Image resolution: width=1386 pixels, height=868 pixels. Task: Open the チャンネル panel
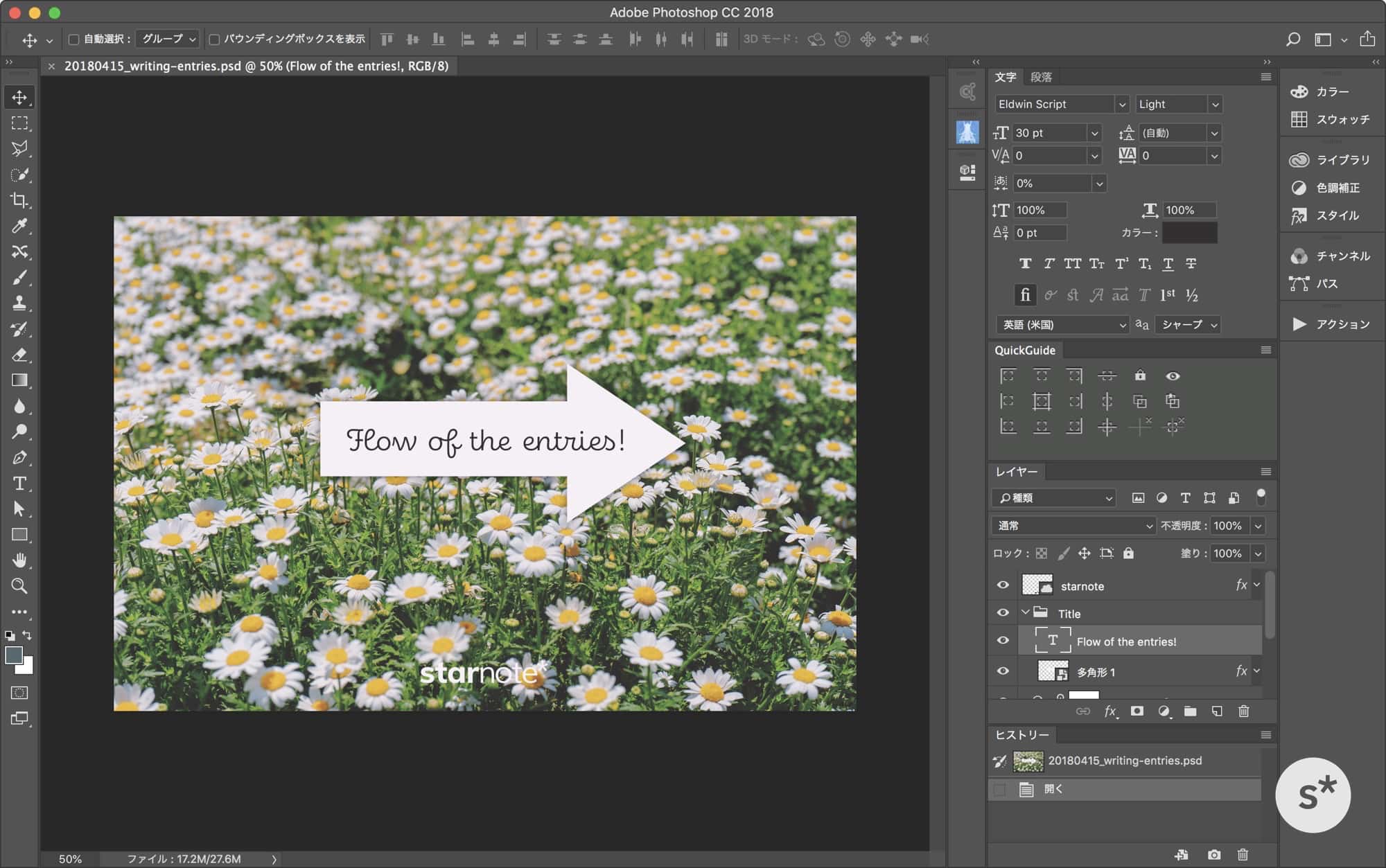click(x=1342, y=256)
